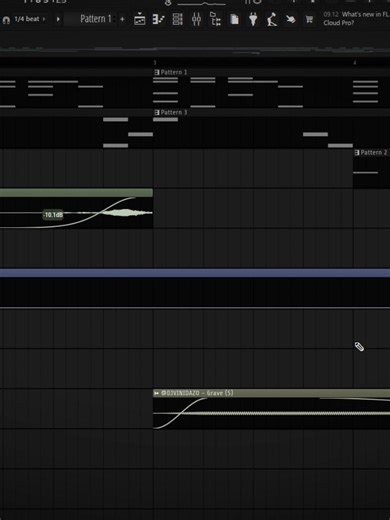Open the 1/4 beat snap selector
The image size is (390, 520).
click(29, 19)
